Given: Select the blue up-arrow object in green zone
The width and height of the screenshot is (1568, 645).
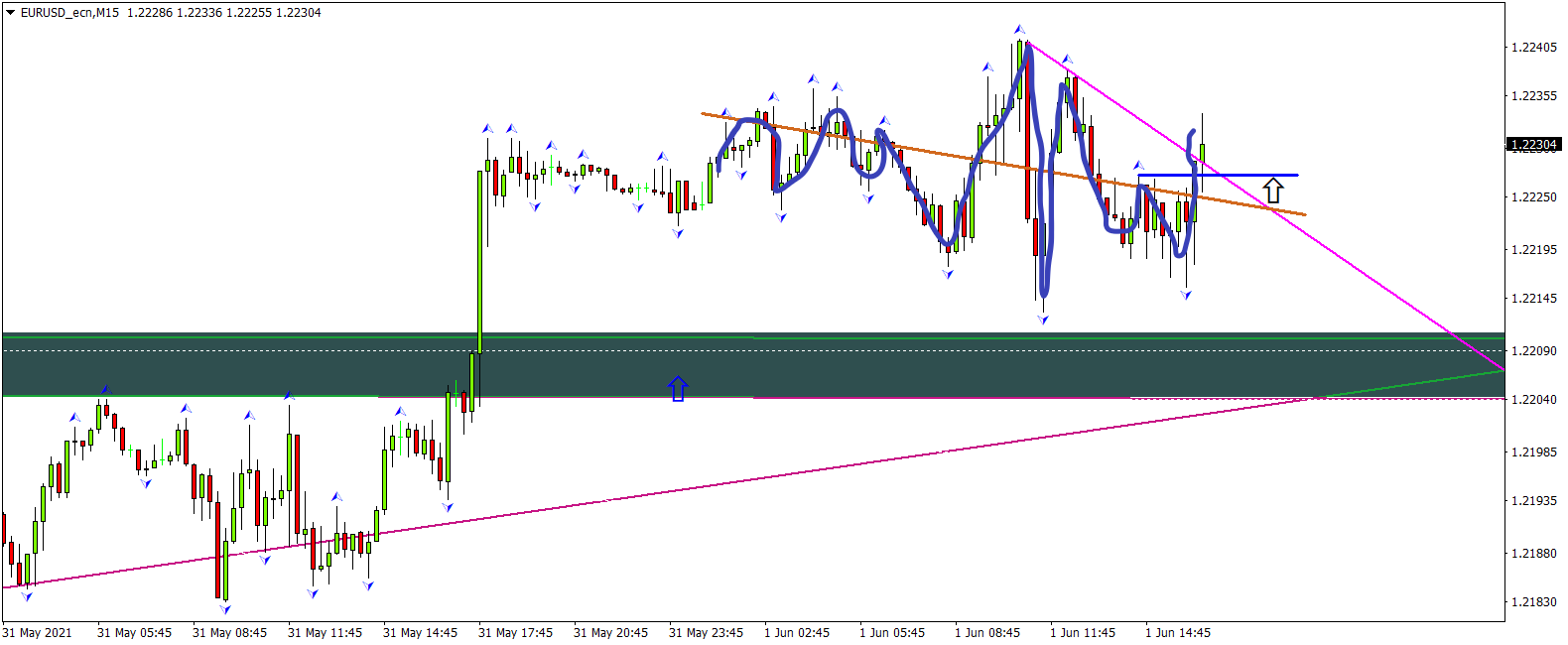Looking at the screenshot, I should 678,388.
